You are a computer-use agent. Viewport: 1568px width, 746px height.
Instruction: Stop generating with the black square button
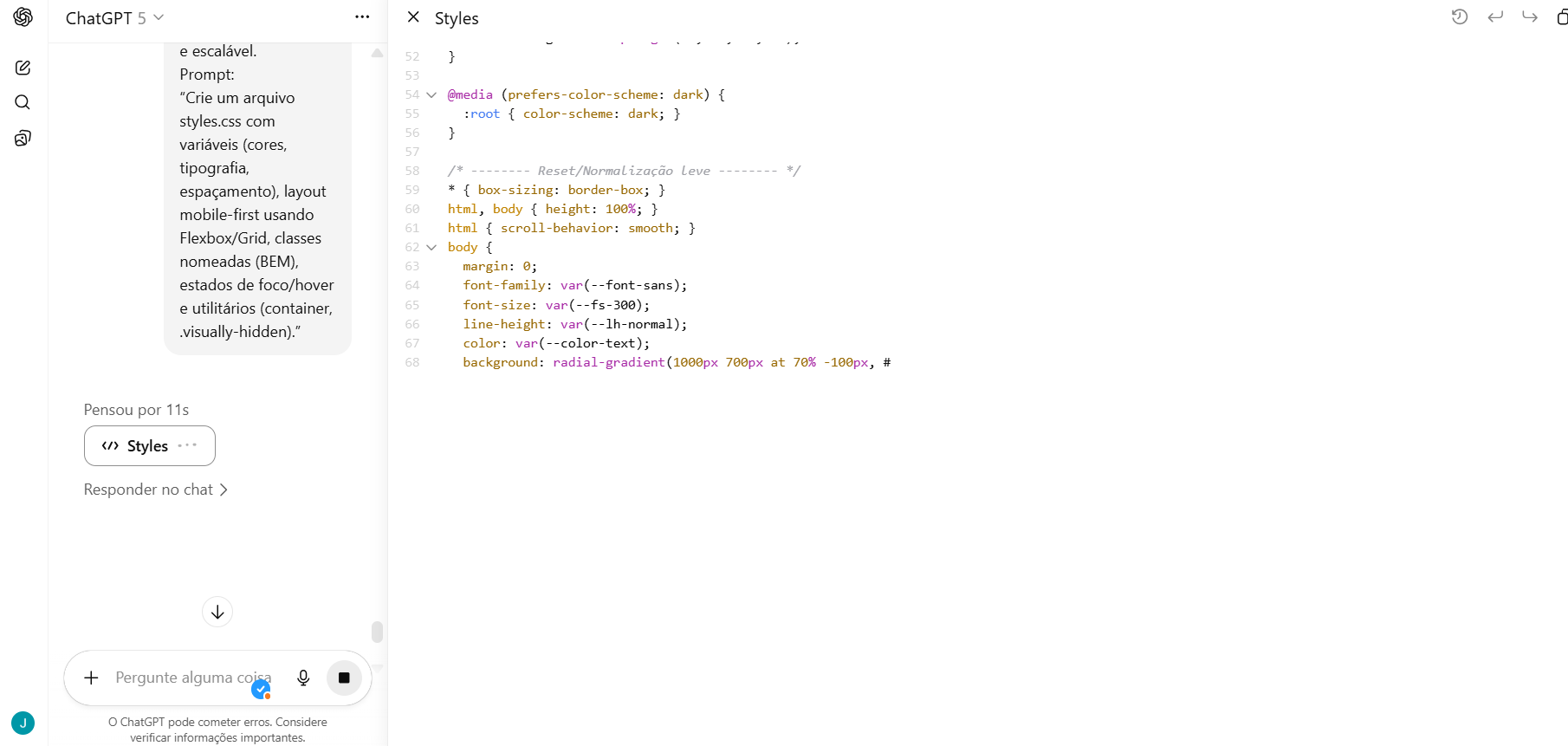tap(344, 678)
